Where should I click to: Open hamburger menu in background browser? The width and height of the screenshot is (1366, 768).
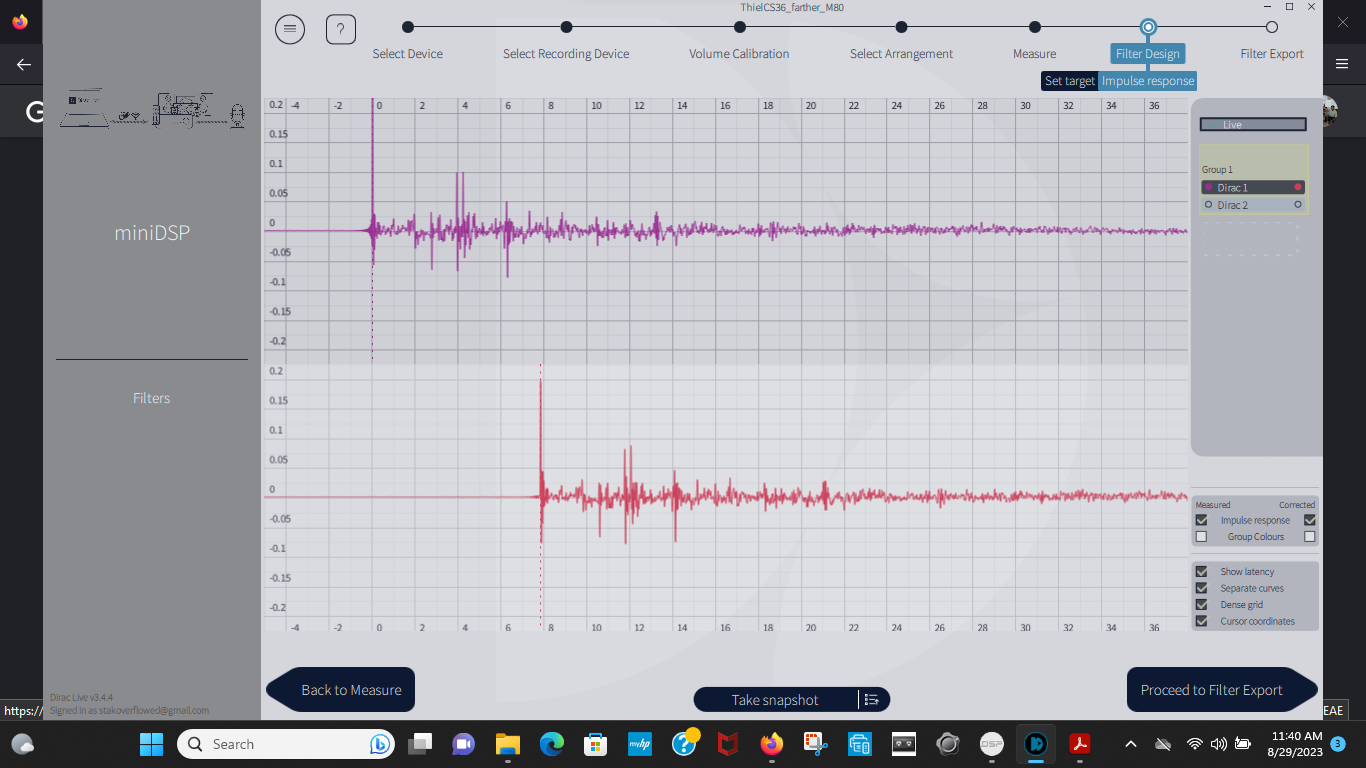pyautogui.click(x=1342, y=64)
